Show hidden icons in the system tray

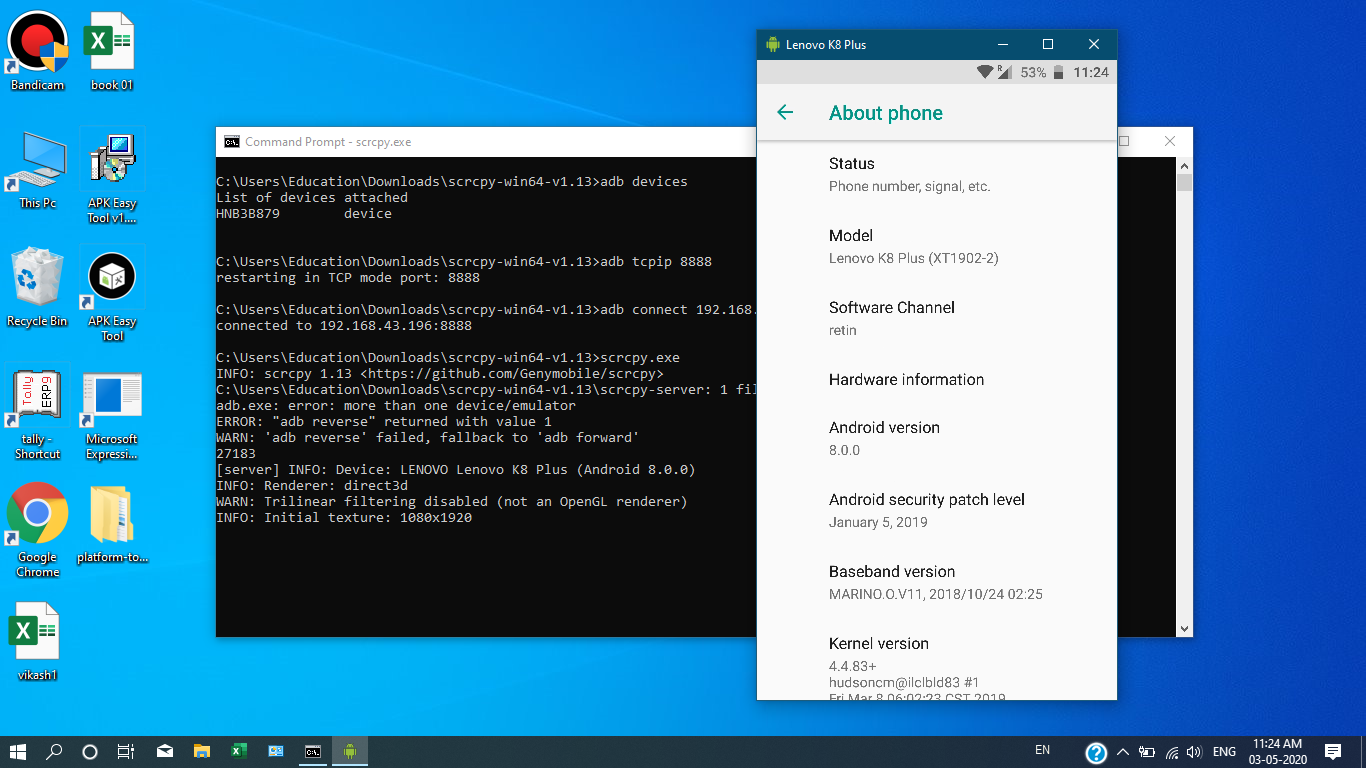[1122, 750]
